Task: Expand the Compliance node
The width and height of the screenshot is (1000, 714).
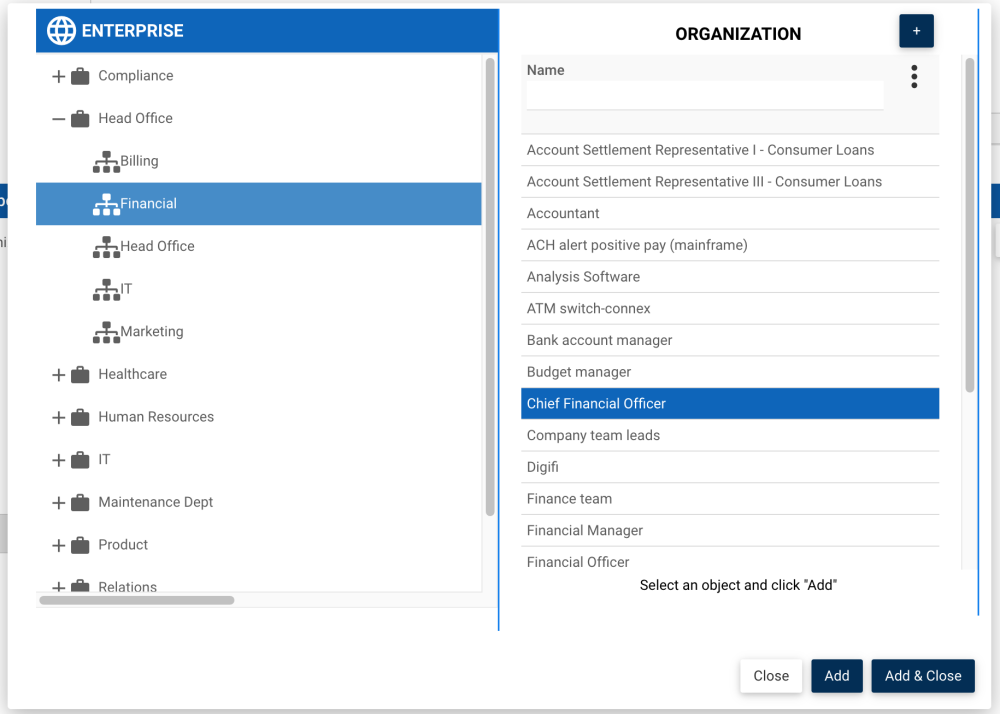Action: coord(58,77)
